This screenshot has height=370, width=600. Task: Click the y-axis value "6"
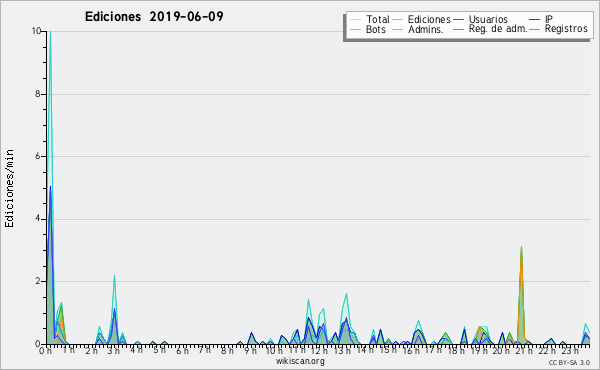pos(38,156)
